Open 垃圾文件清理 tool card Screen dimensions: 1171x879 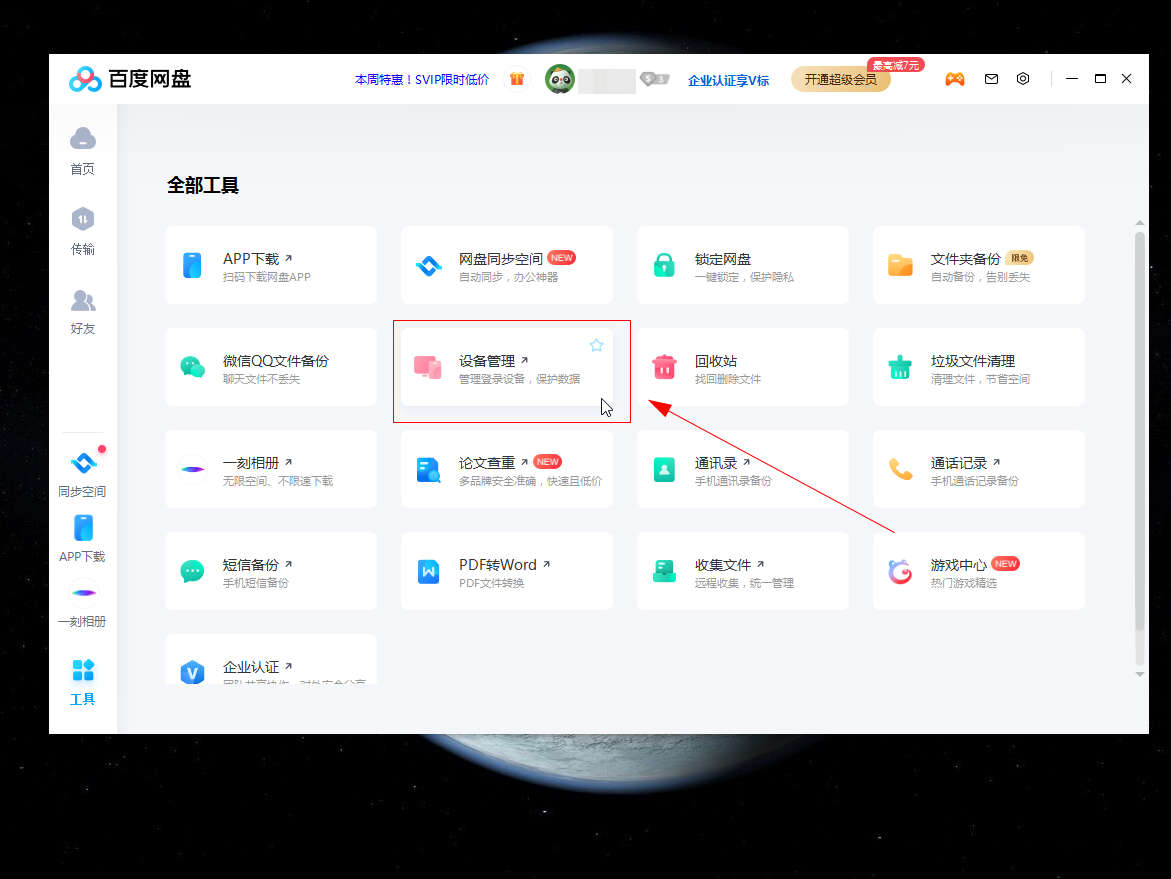point(979,367)
